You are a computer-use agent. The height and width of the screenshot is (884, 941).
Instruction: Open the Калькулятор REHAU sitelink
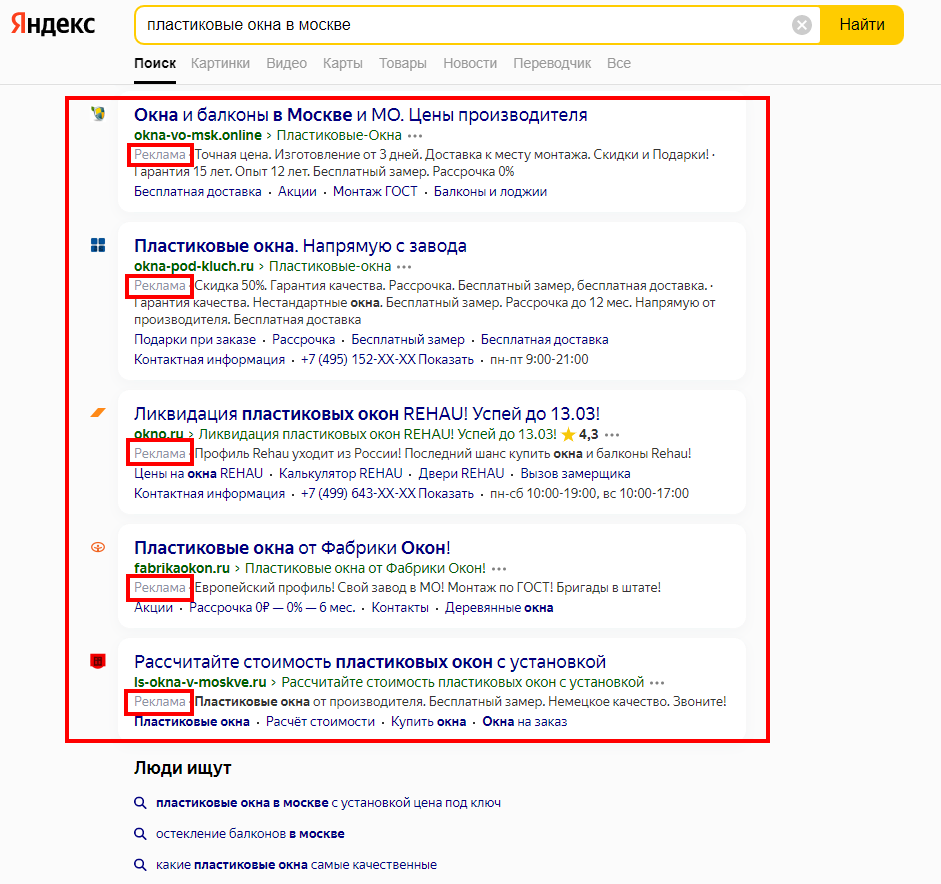click(341, 473)
